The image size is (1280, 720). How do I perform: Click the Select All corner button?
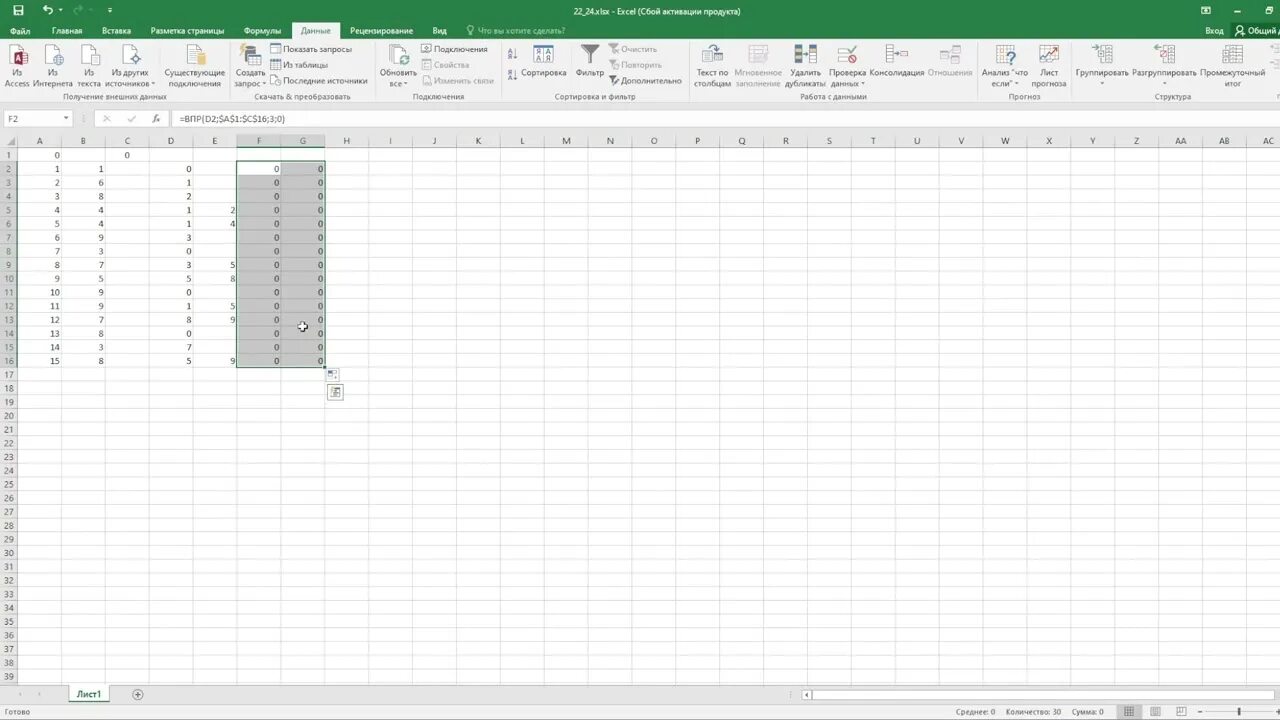[x=9, y=141]
